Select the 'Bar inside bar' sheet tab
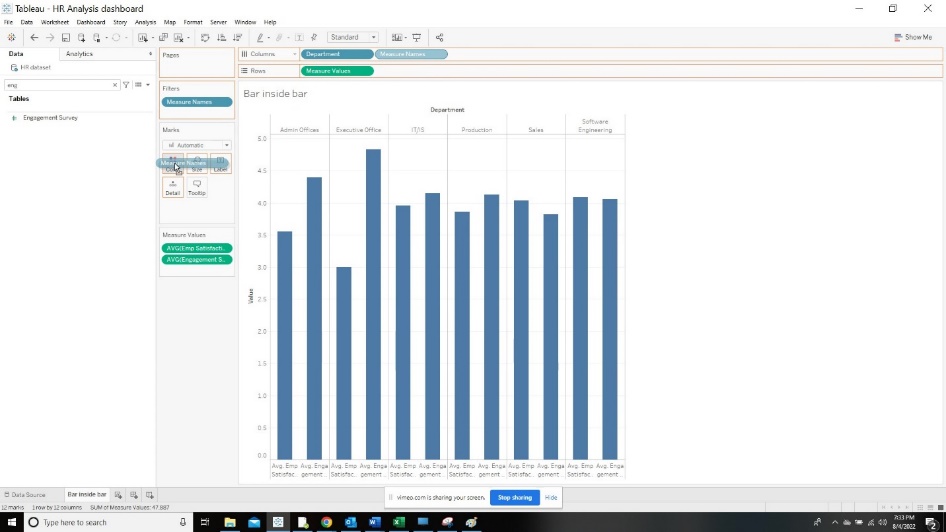Image resolution: width=946 pixels, height=532 pixels. pos(87,495)
